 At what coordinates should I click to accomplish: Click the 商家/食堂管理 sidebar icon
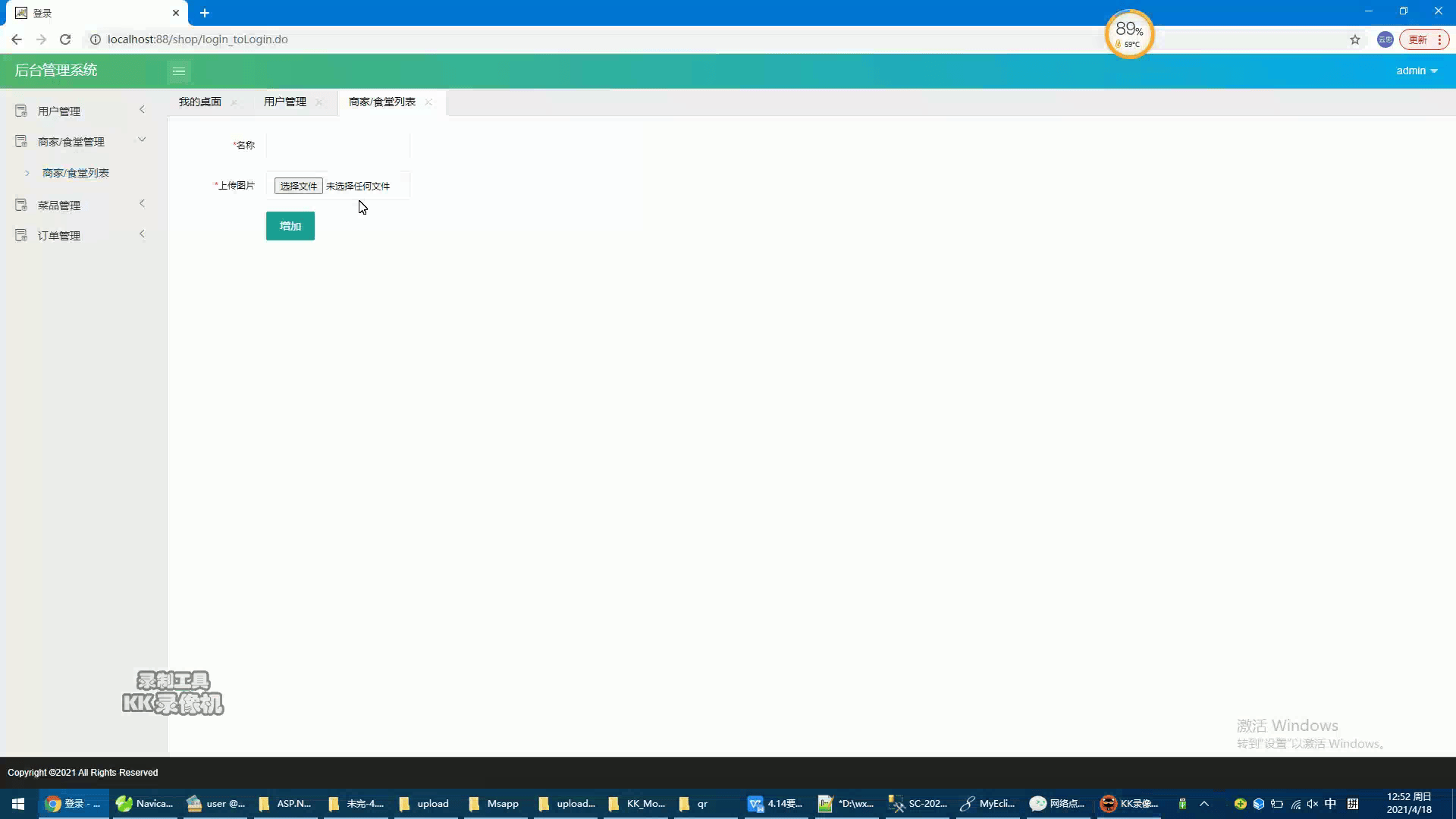(21, 141)
